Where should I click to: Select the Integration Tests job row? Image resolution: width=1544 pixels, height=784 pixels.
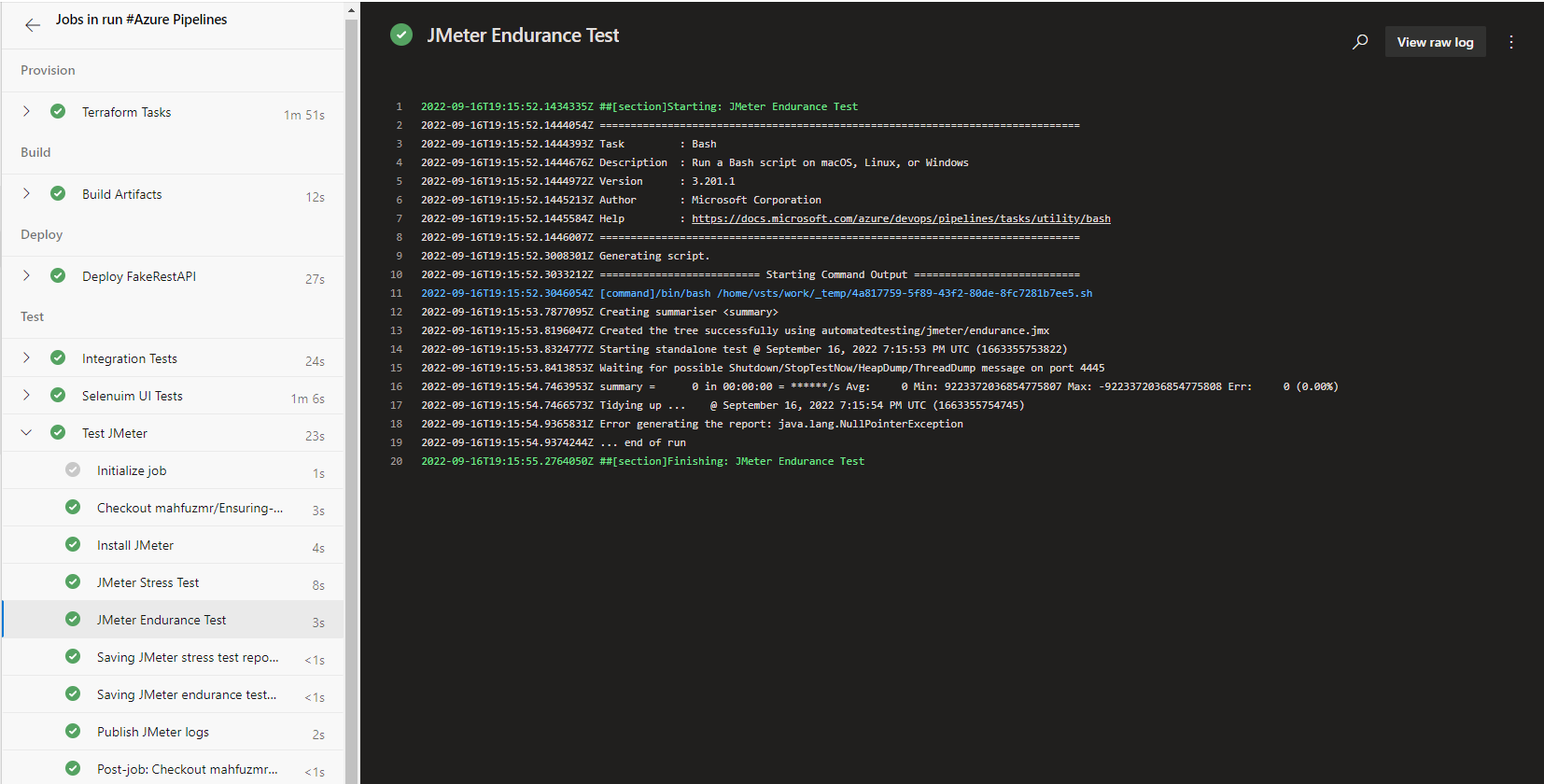[174, 358]
